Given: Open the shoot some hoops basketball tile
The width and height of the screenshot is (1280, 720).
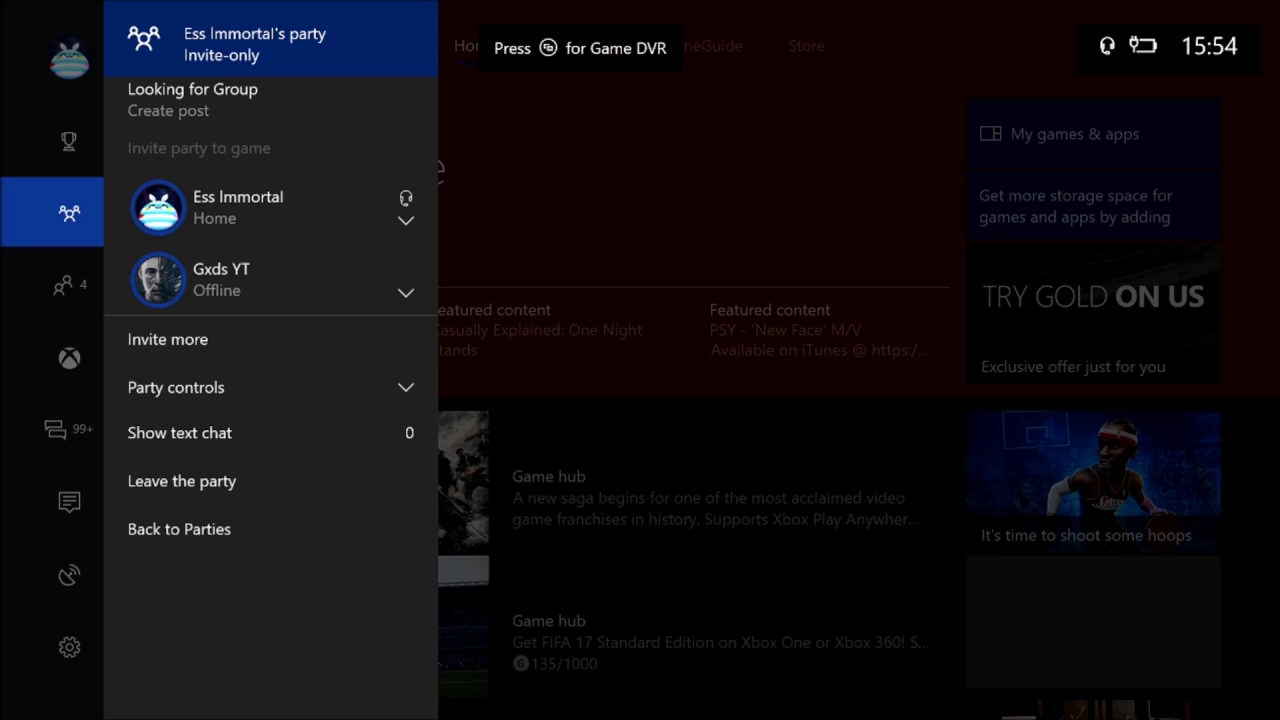Looking at the screenshot, I should (x=1093, y=482).
